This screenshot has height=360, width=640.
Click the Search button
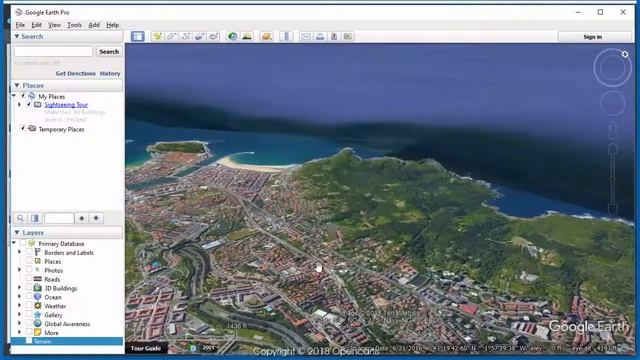pos(109,51)
